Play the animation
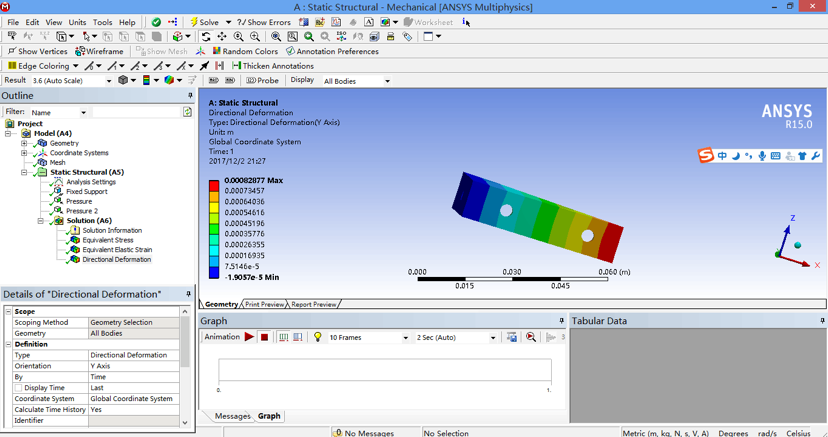 [x=249, y=337]
